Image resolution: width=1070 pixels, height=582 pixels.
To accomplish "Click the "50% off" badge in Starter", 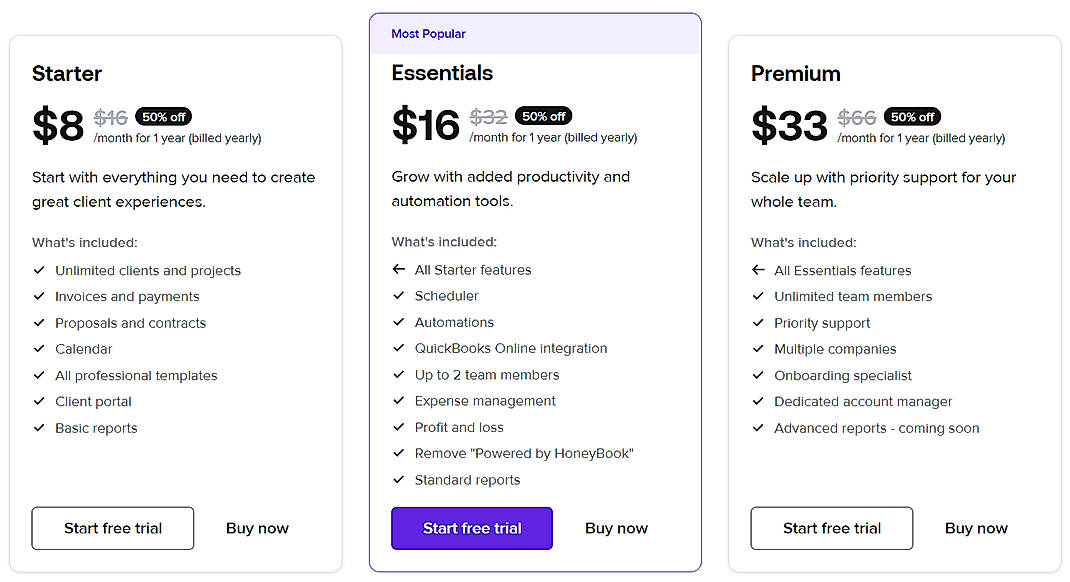I will [x=163, y=116].
